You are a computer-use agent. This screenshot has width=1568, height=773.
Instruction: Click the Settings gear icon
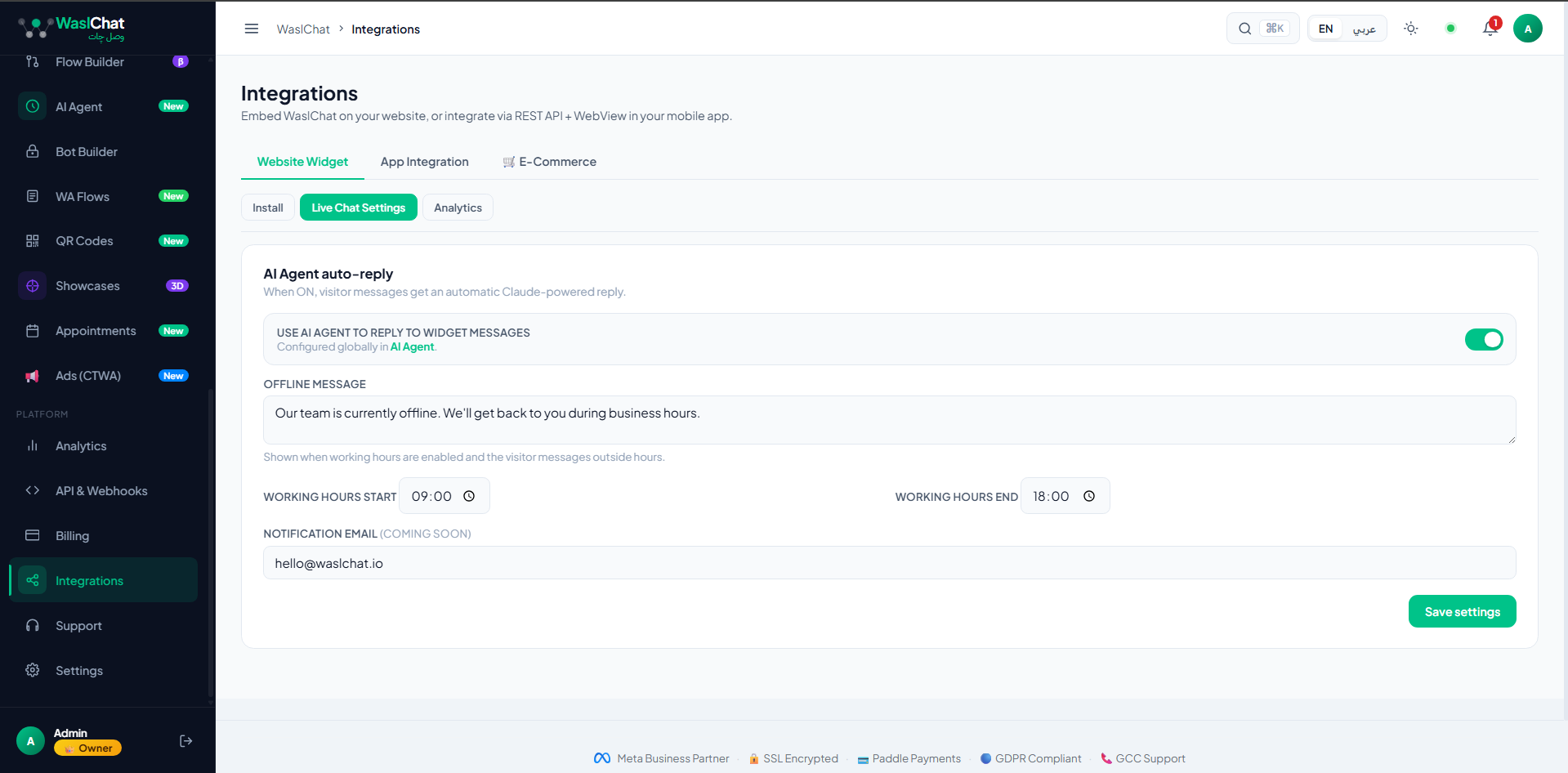click(x=33, y=671)
